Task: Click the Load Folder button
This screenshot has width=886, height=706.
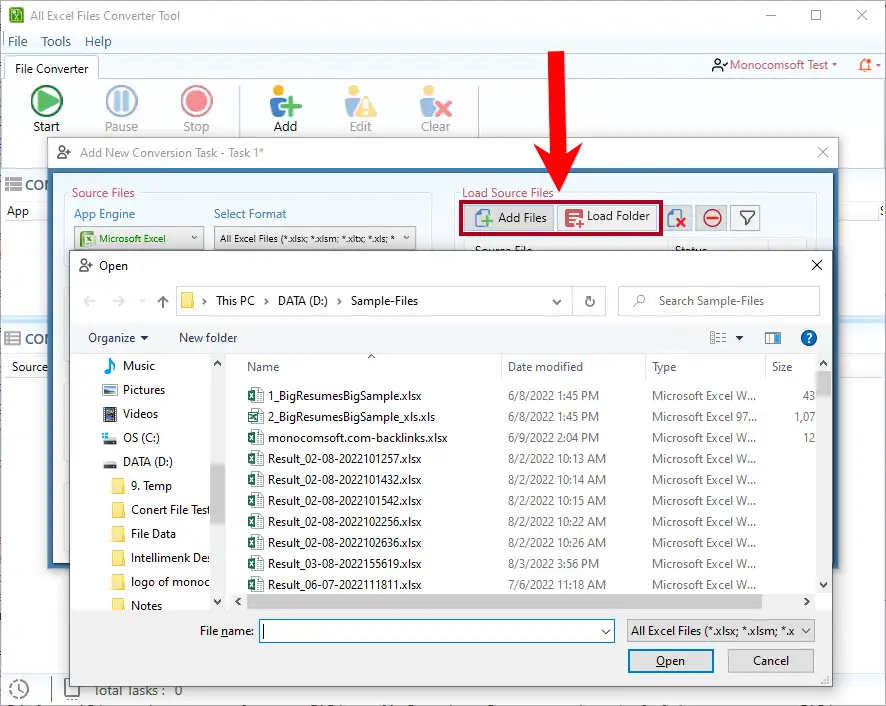Action: pos(608,217)
